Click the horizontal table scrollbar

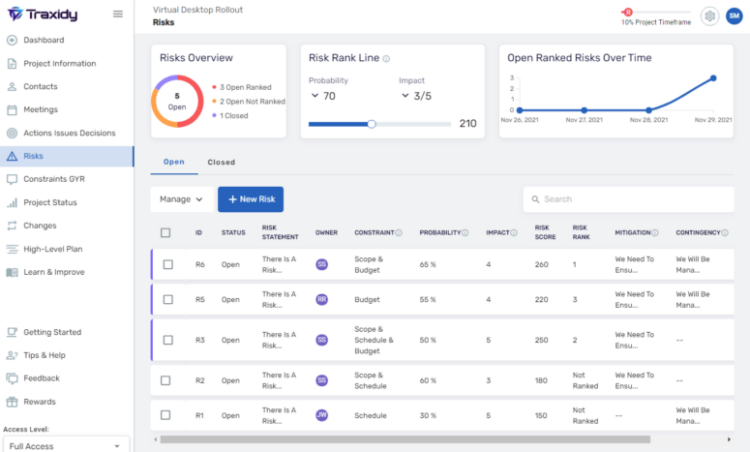pyautogui.click(x=405, y=439)
